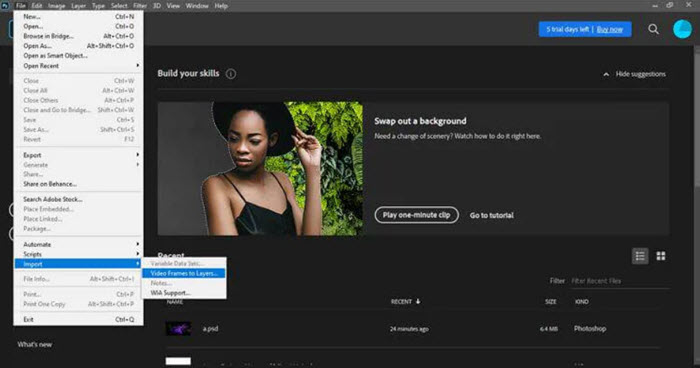Viewport: 700px width, 368px height.
Task: Open the Layer menu
Action: (x=79, y=6)
